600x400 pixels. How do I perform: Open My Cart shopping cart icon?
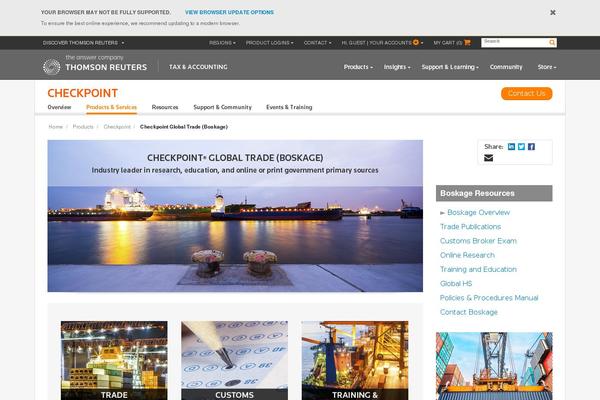(467, 43)
